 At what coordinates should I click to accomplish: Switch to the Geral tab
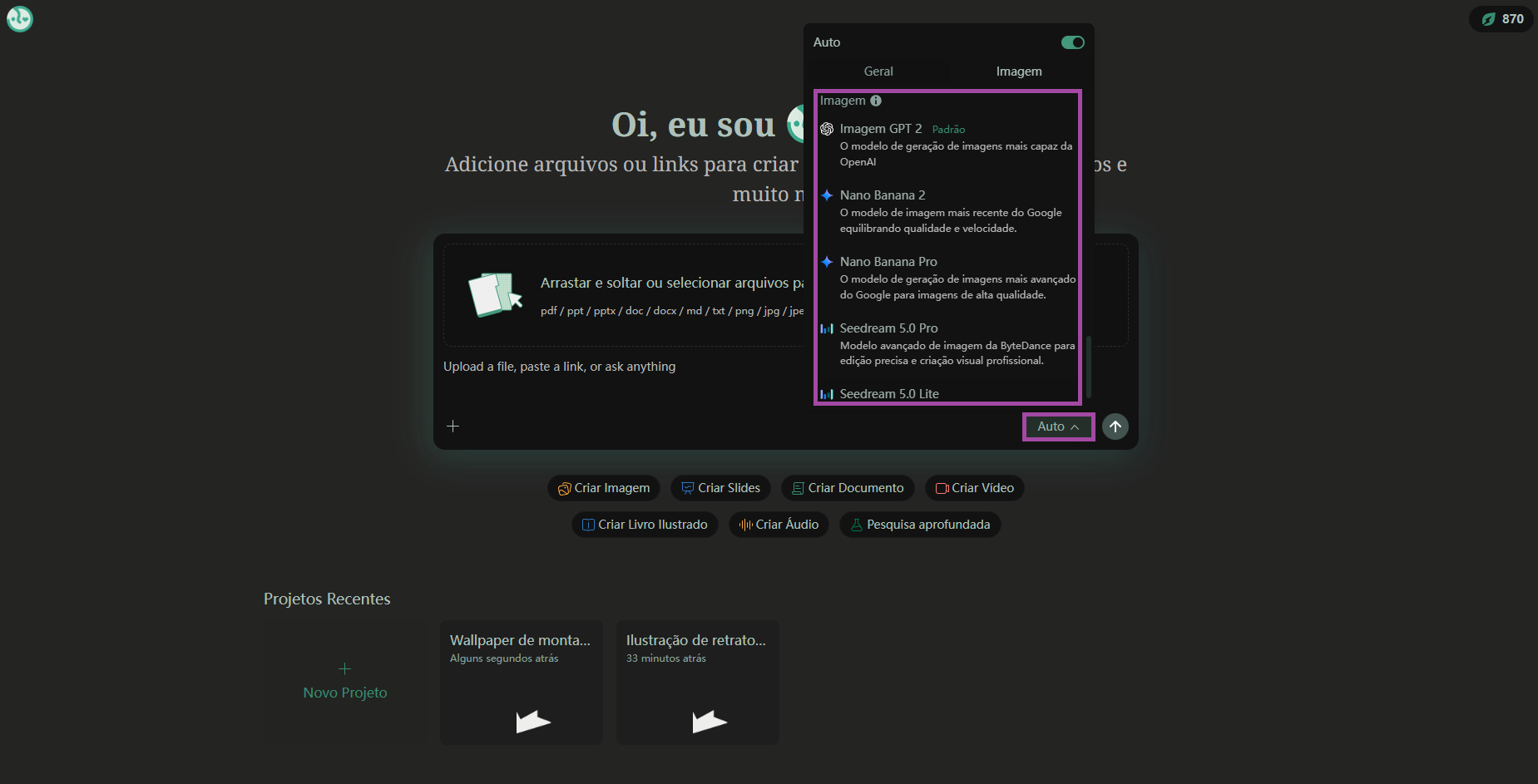coord(878,71)
